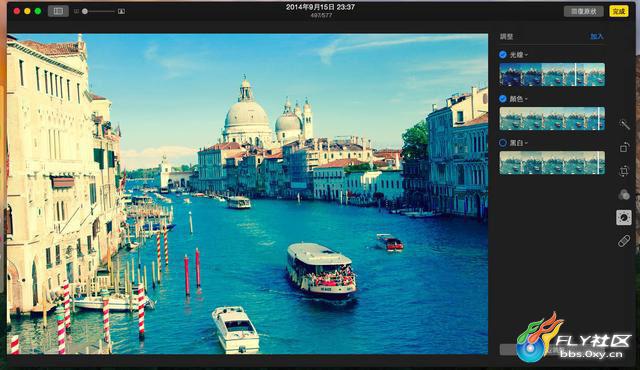
Task: Click the large zoom-in icon beside slider
Action: [x=121, y=11]
